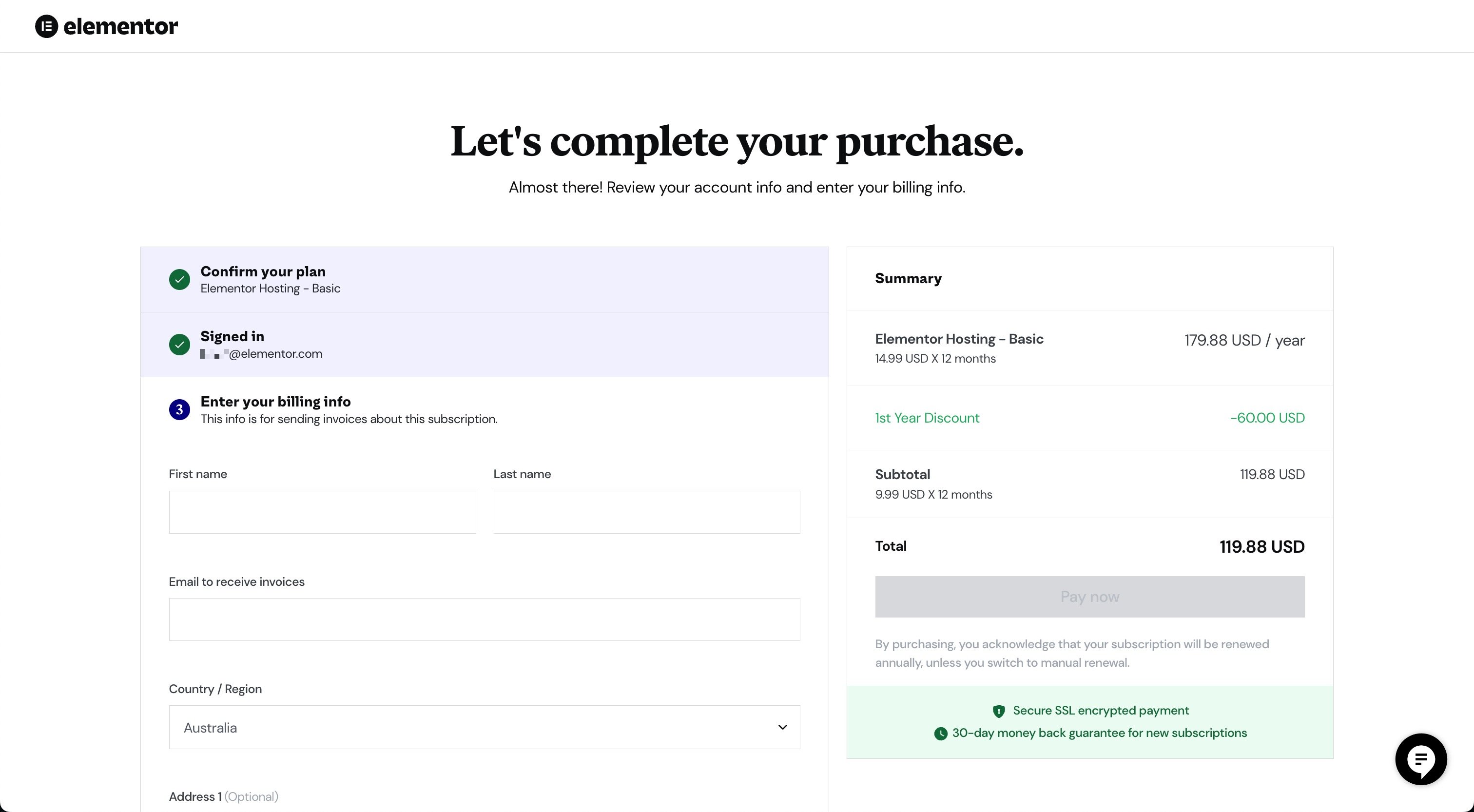1474x812 pixels.
Task: Click the Email to receive invoices field
Action: (x=484, y=620)
